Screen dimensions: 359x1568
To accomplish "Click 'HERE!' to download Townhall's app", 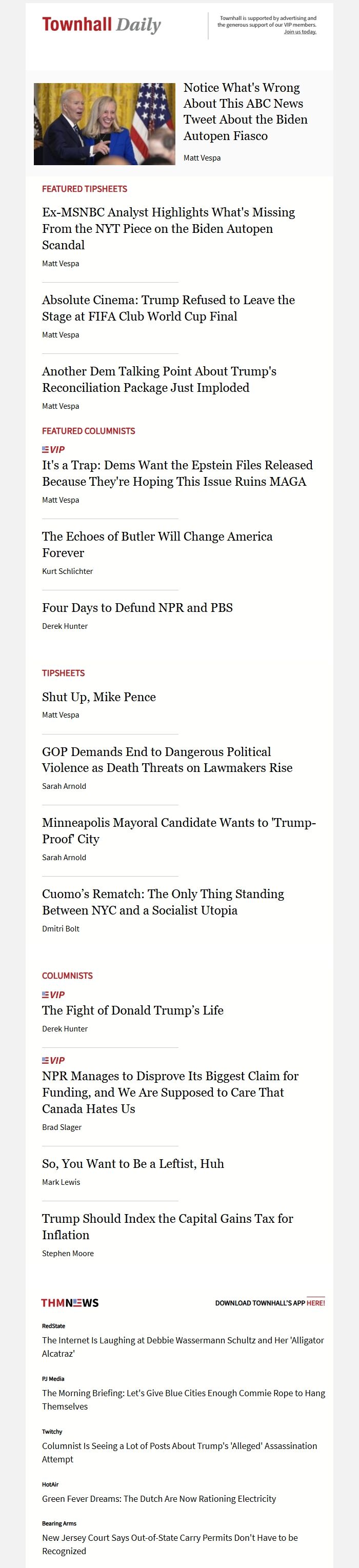I will point(316,1303).
